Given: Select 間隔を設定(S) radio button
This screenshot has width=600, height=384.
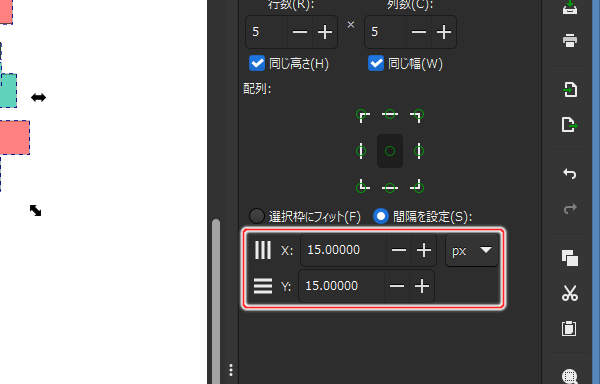Looking at the screenshot, I should click(x=381, y=216).
